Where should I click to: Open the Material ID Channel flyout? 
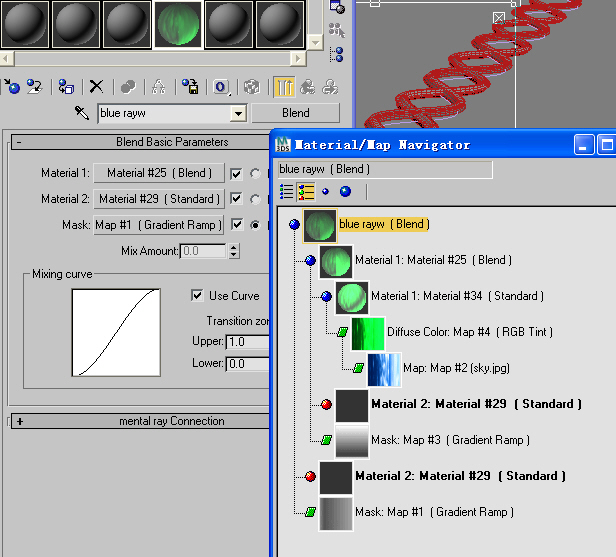221,87
